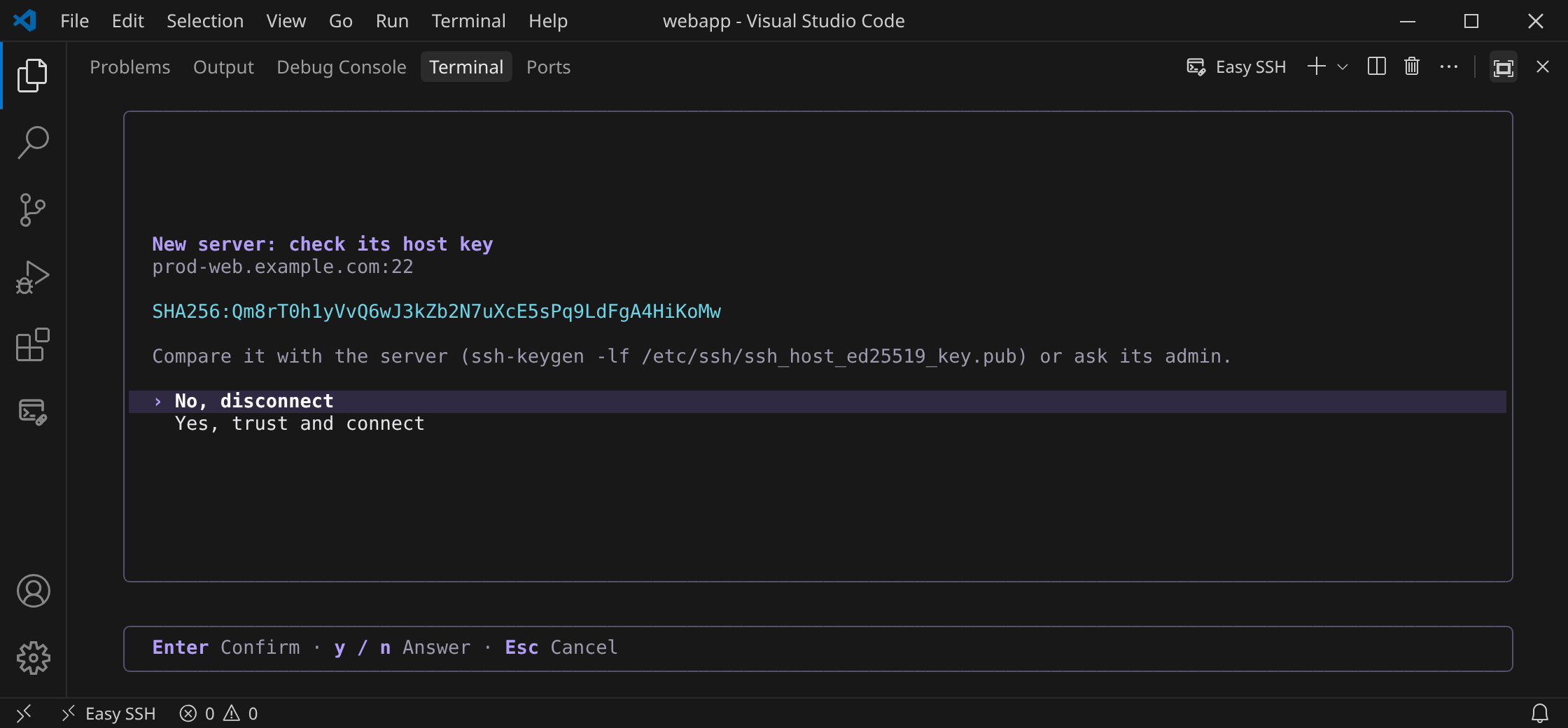Image resolution: width=1568 pixels, height=728 pixels.
Task: Open the Help menu
Action: [x=548, y=20]
